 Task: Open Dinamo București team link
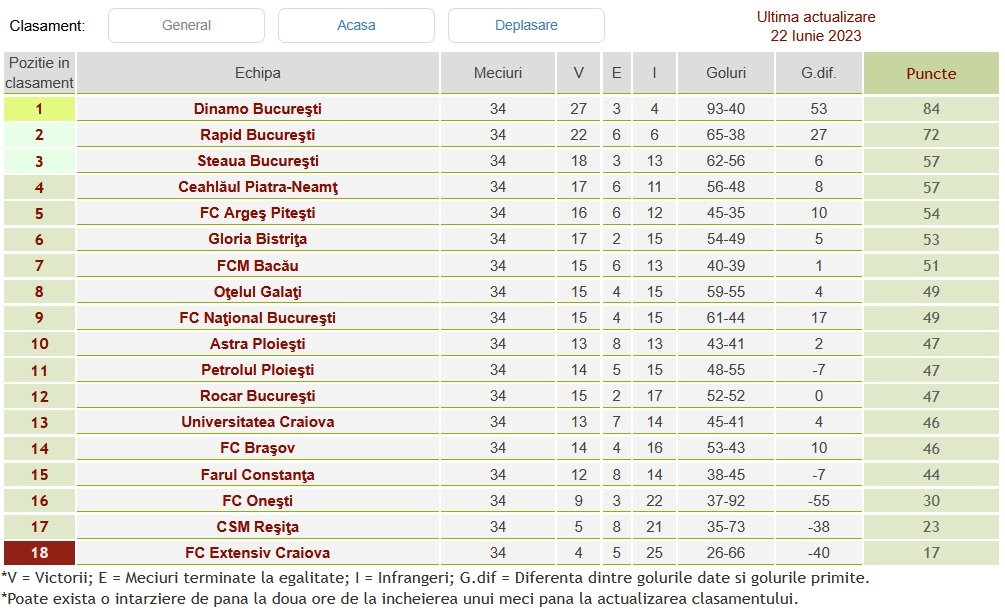pos(257,109)
